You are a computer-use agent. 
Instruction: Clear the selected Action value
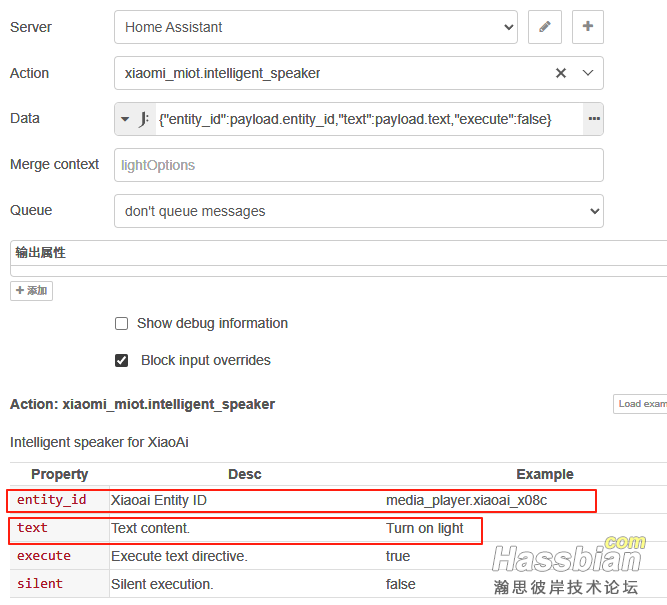[x=561, y=73]
